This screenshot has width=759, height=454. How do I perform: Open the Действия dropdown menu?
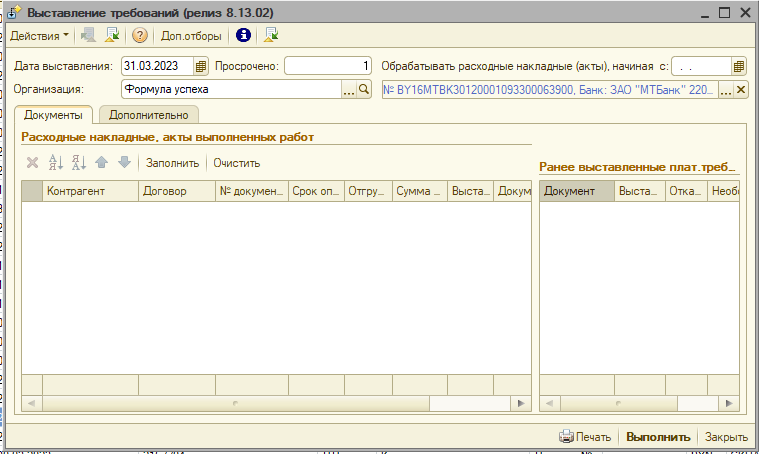pos(40,36)
